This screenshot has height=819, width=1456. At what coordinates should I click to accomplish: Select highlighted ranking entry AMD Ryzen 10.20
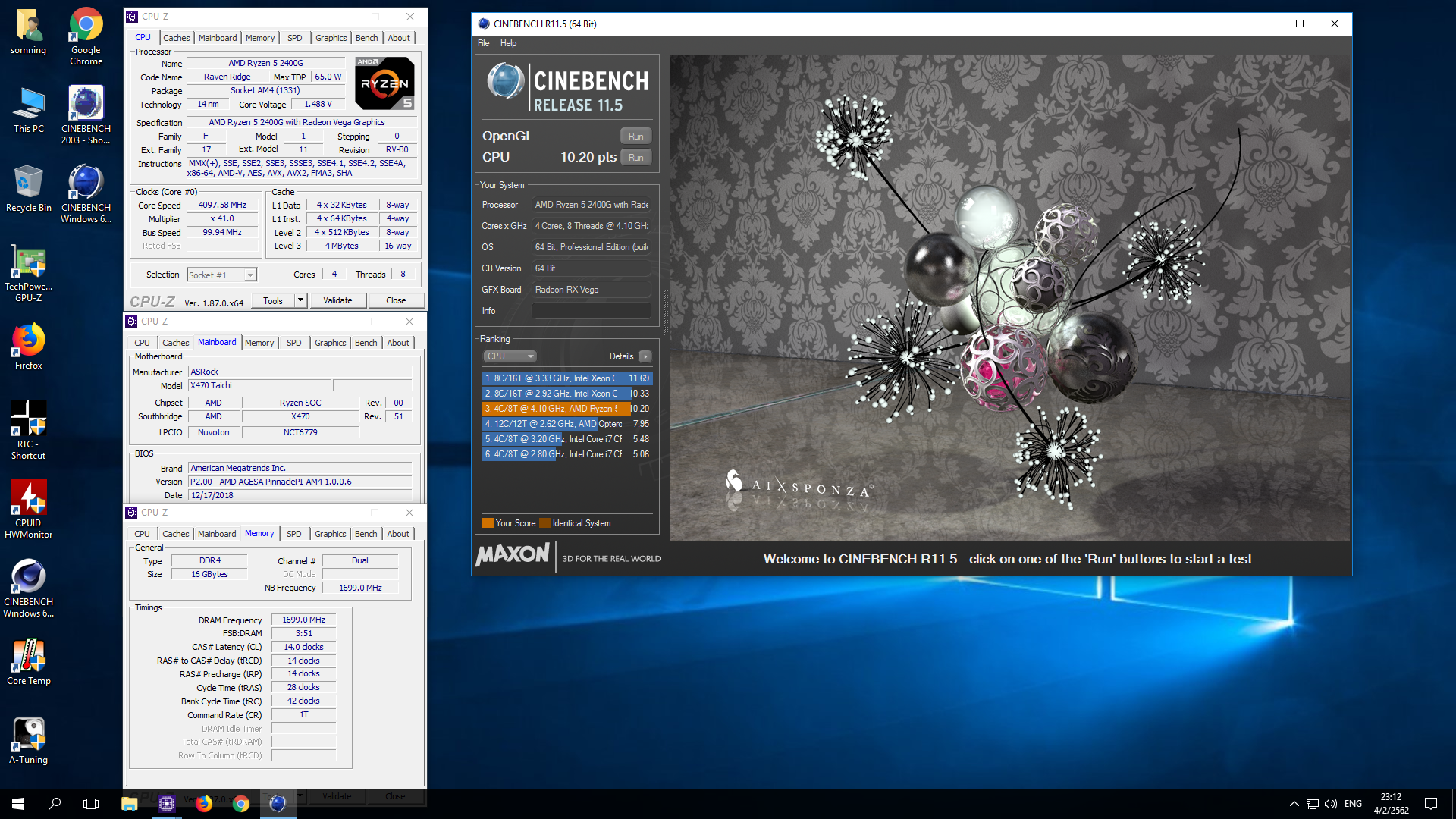pos(567,409)
